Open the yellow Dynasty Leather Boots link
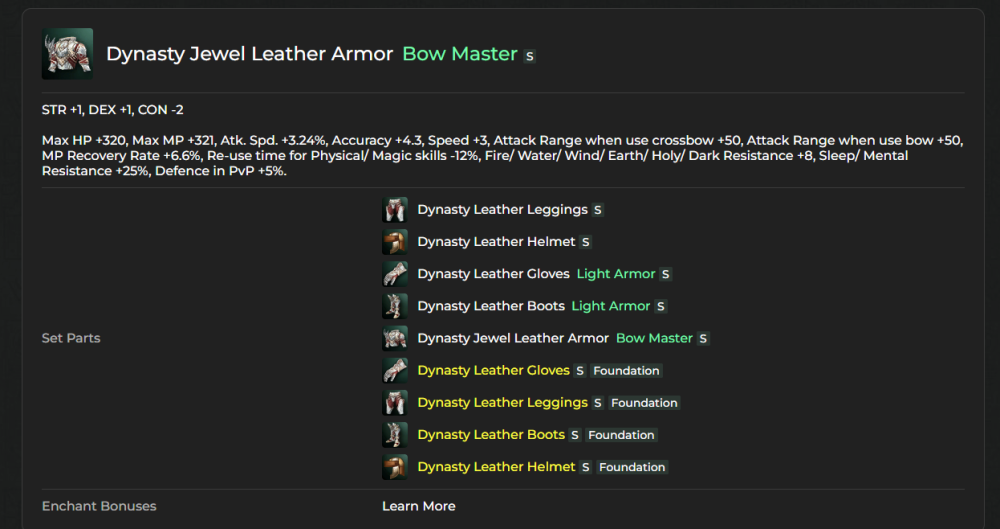 tap(491, 435)
